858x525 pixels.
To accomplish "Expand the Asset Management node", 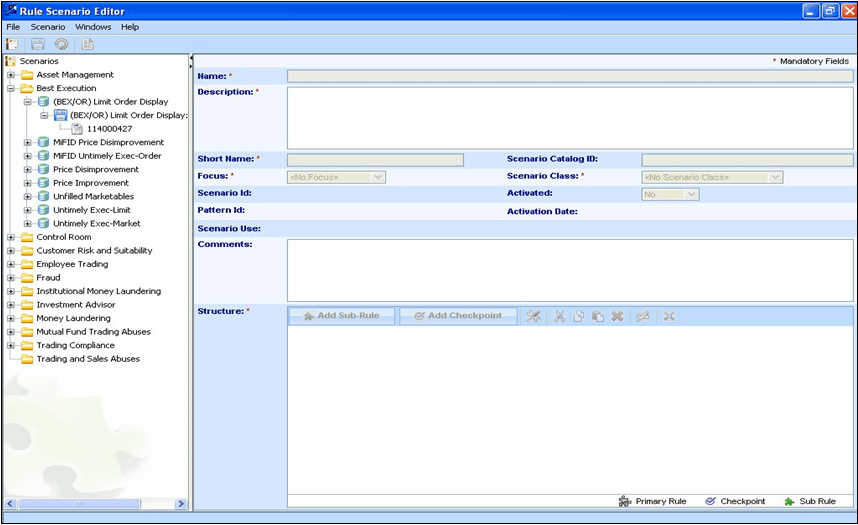I will tap(11, 75).
